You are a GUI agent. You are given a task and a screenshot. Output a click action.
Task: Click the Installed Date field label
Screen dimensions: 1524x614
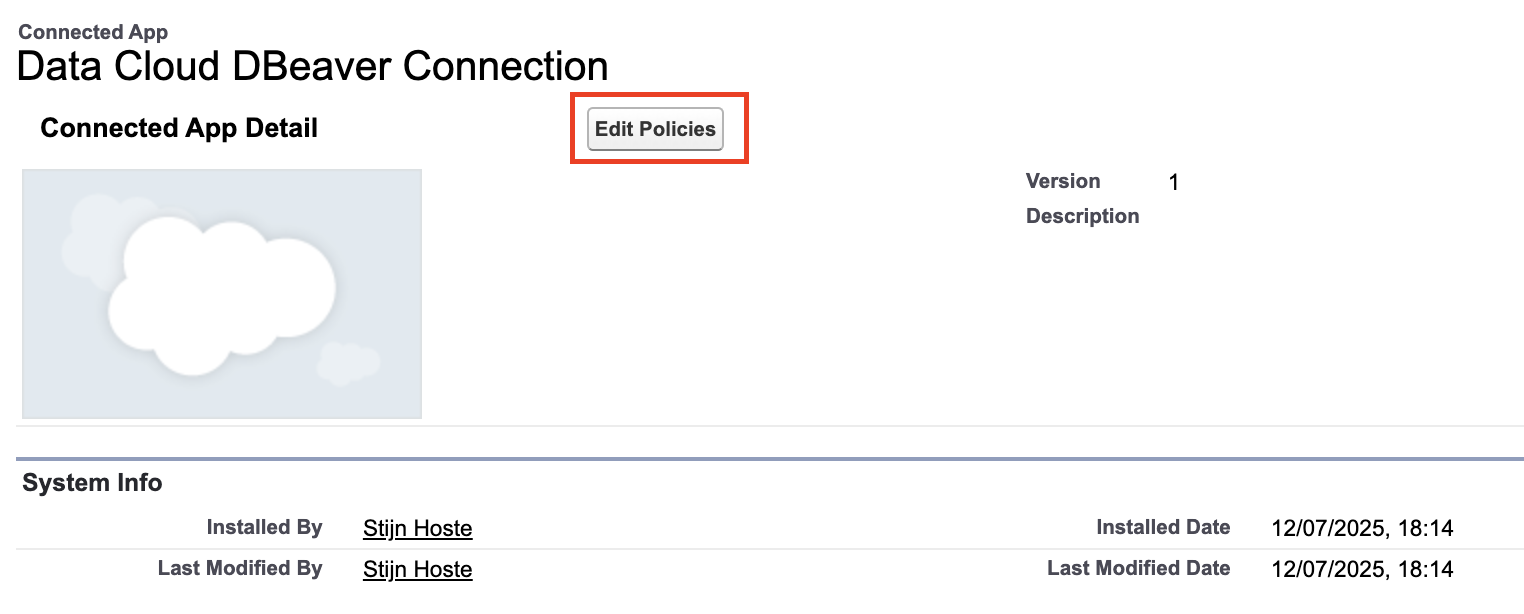click(1163, 527)
